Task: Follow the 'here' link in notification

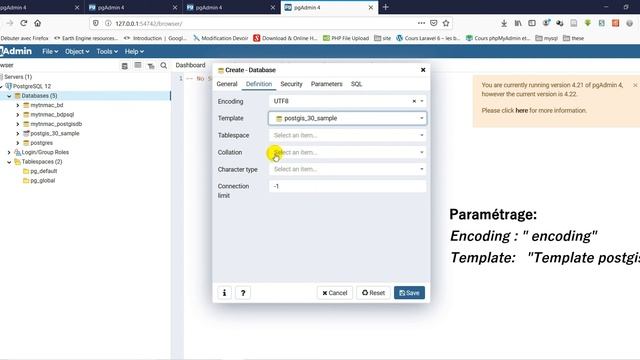Action: 521,110
